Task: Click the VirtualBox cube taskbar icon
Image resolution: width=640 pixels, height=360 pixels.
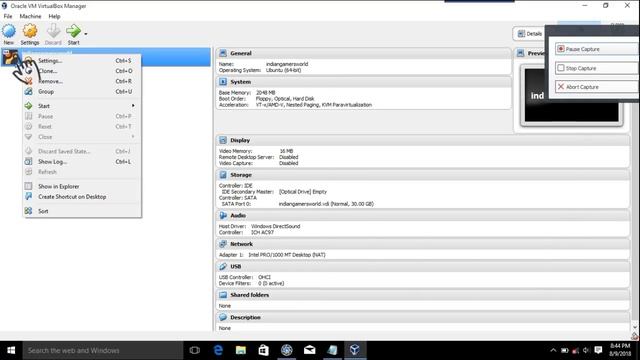Action: pos(355,350)
